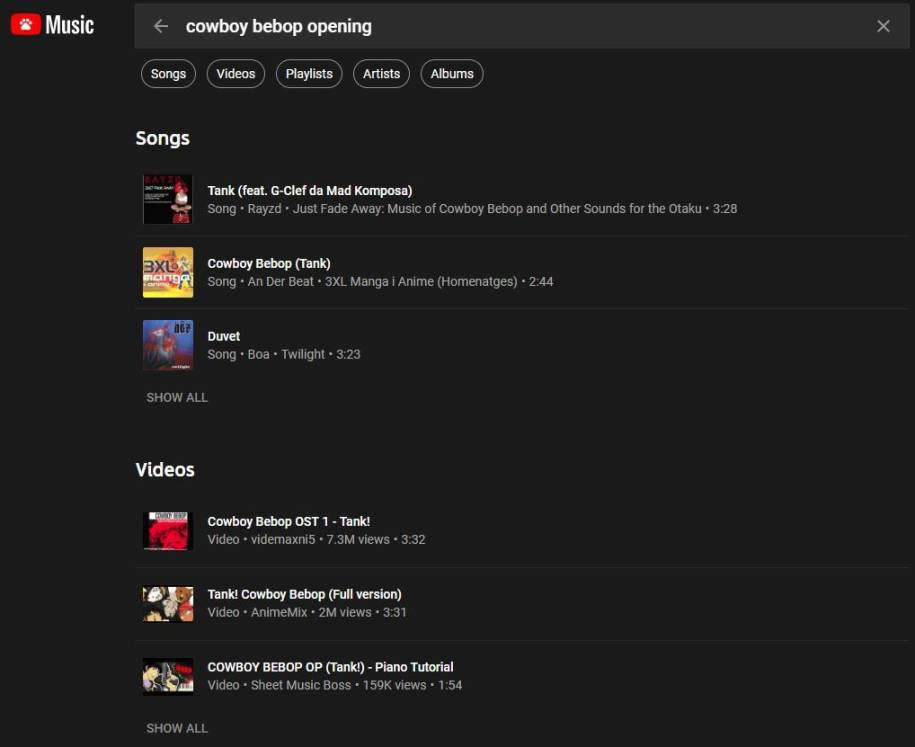
Task: Open the Twilight album link
Action: [x=303, y=355]
